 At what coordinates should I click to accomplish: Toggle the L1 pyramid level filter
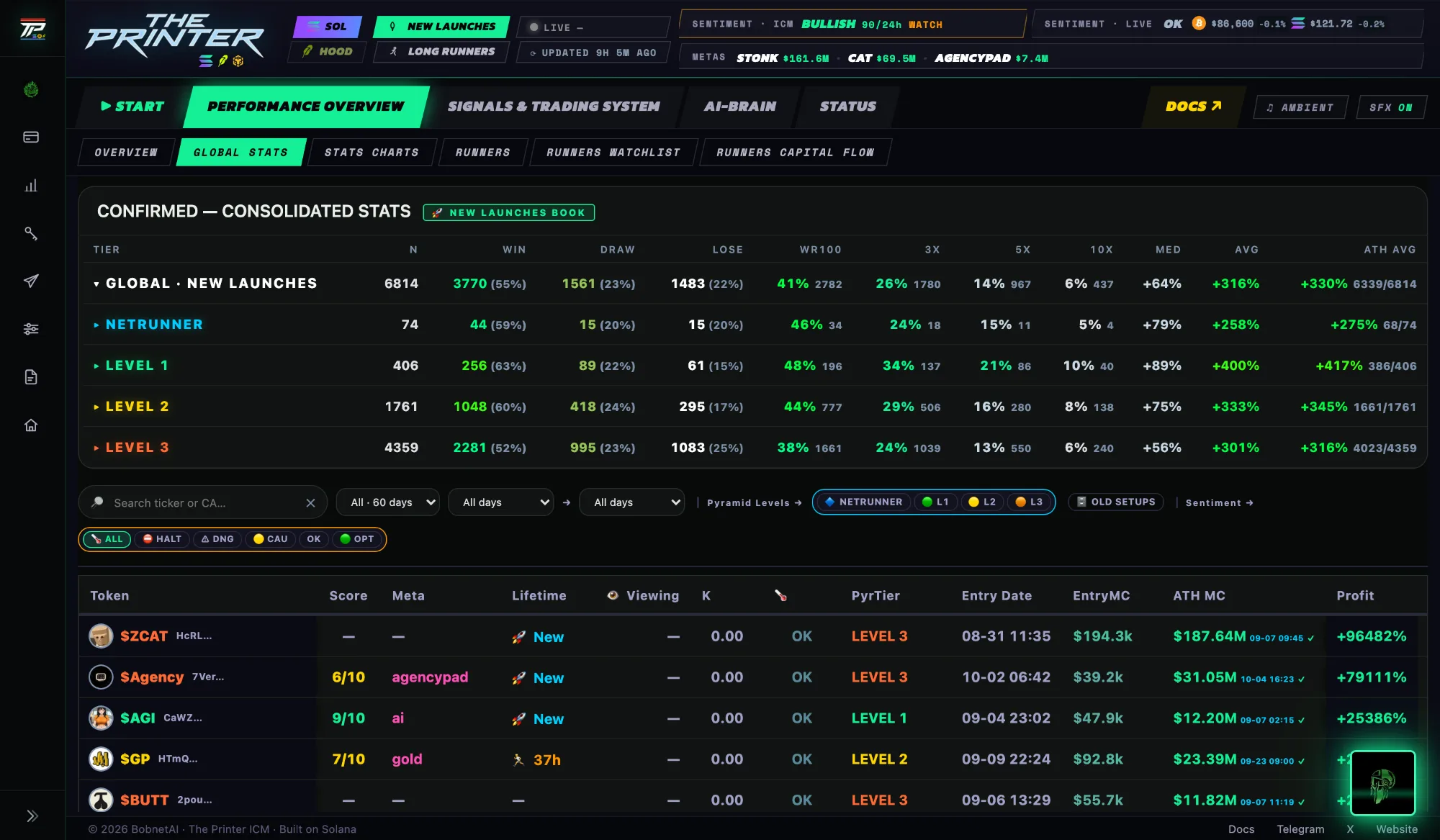pyautogui.click(x=935, y=502)
